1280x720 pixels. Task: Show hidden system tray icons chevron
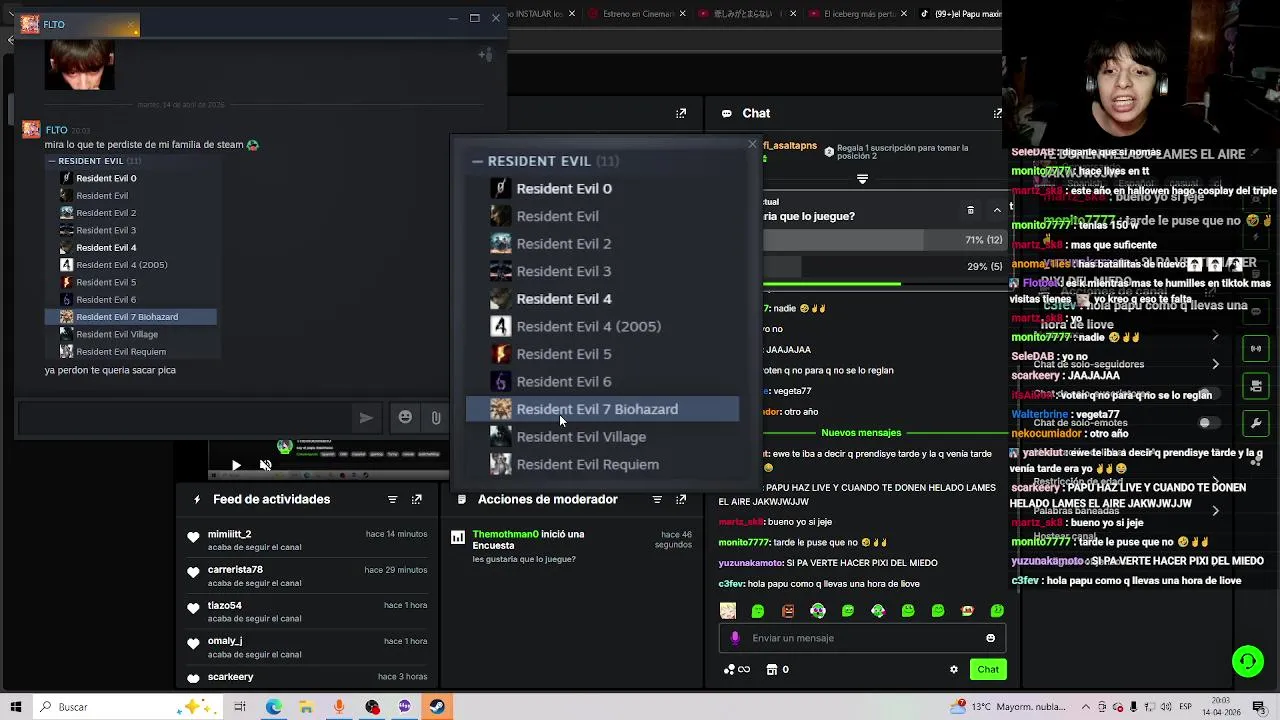[x=1085, y=707]
